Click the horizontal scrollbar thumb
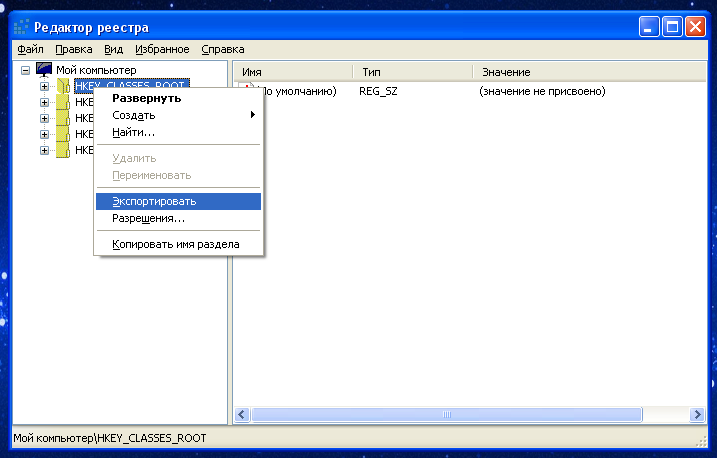The width and height of the screenshot is (717, 458). pos(447,415)
